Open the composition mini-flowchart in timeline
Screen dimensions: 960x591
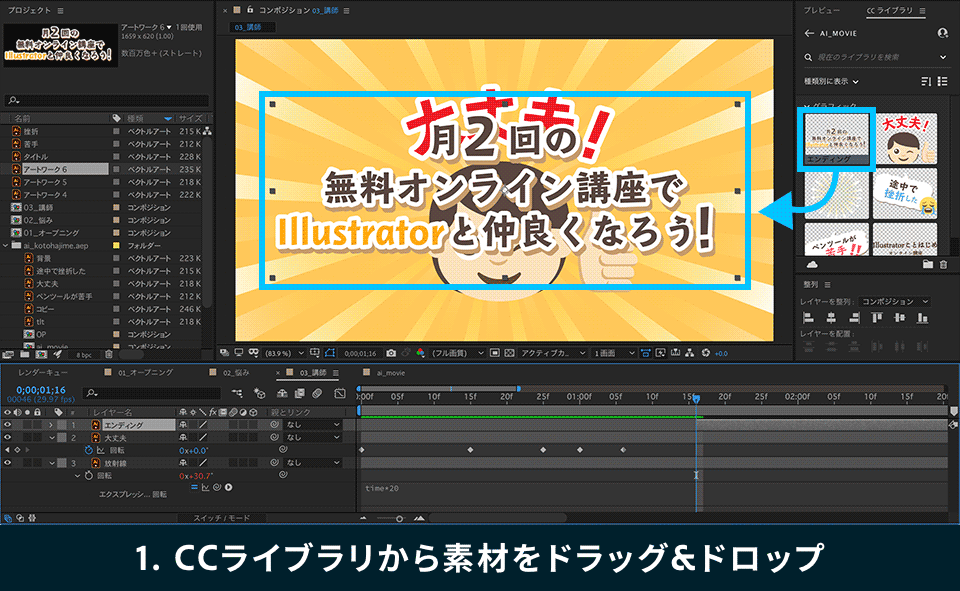(237, 393)
